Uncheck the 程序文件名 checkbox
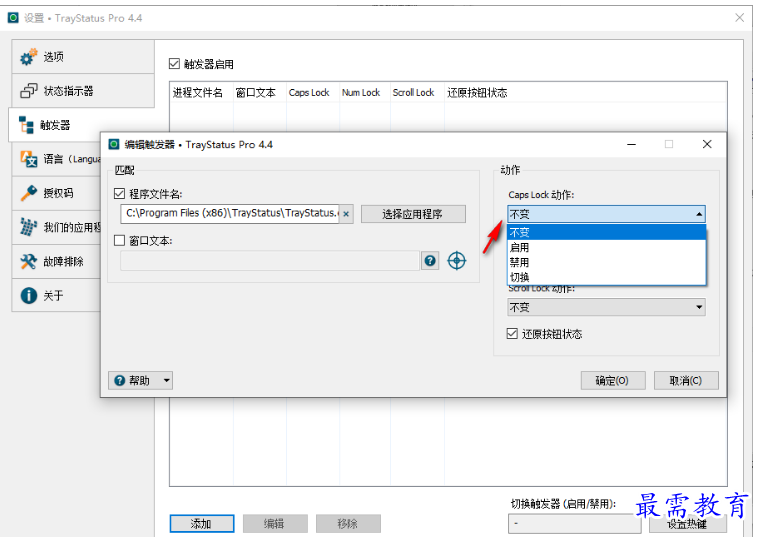This screenshot has width=757, height=537. click(x=119, y=194)
